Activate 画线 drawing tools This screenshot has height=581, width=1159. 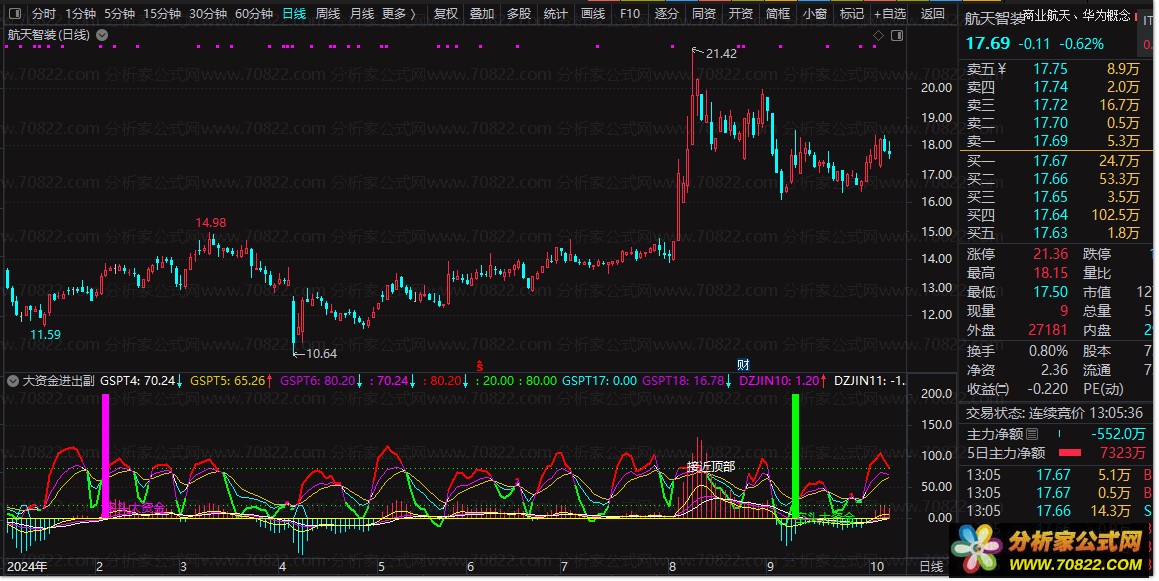pos(593,13)
